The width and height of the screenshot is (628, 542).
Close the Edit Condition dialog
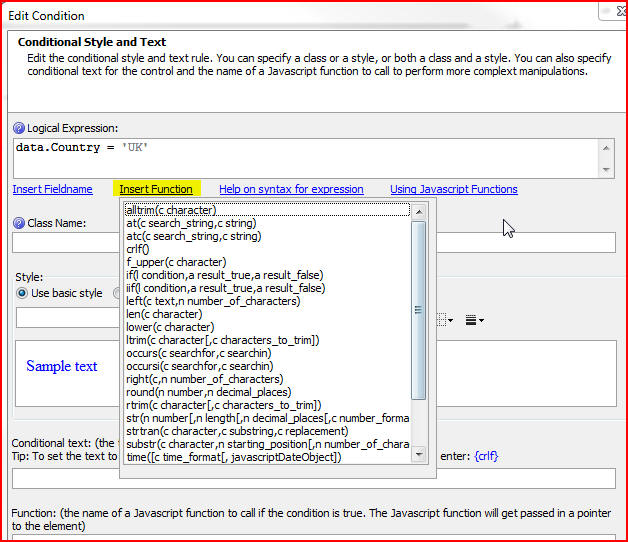point(619,11)
